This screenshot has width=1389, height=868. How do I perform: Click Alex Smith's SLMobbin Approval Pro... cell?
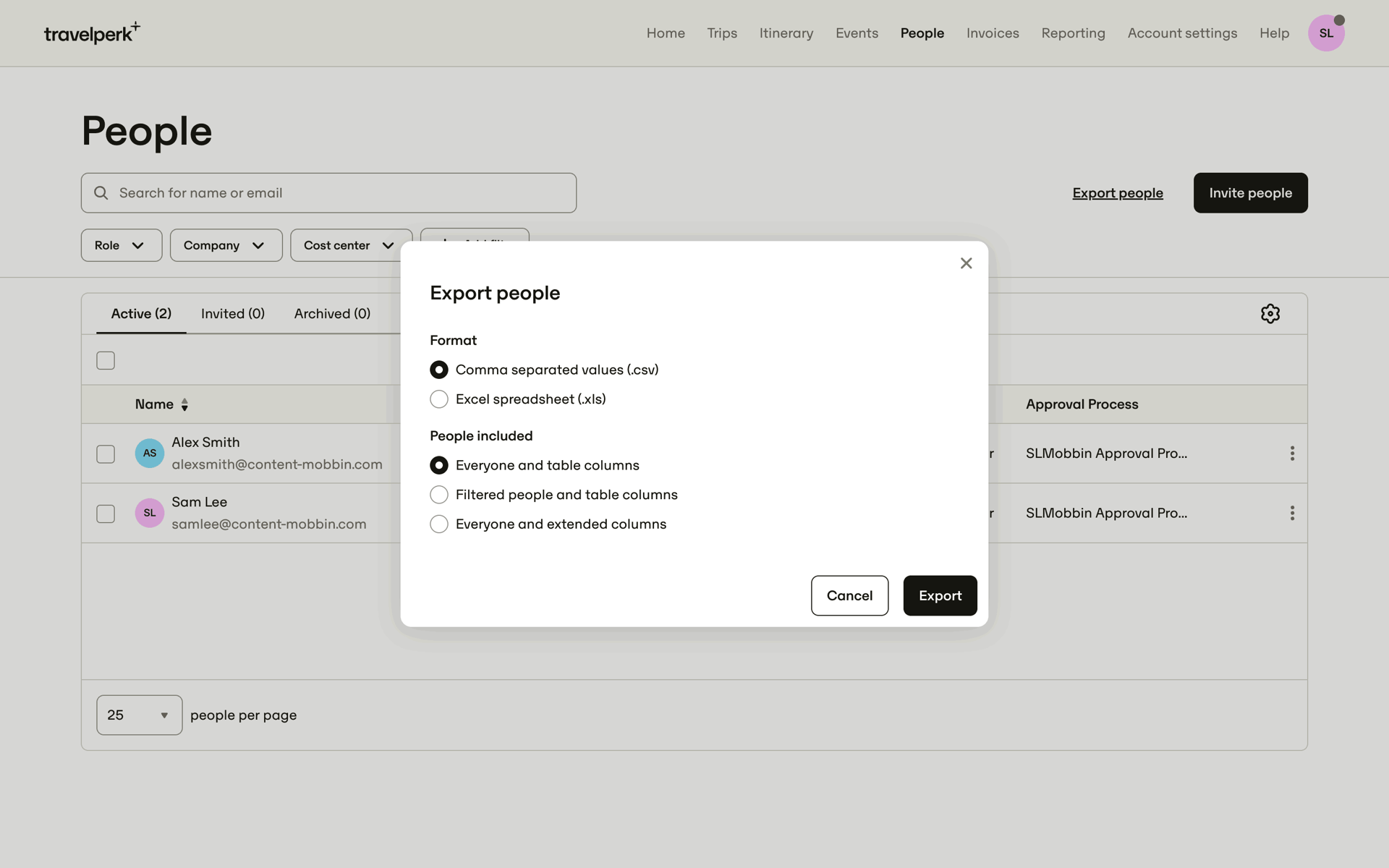(x=1106, y=454)
